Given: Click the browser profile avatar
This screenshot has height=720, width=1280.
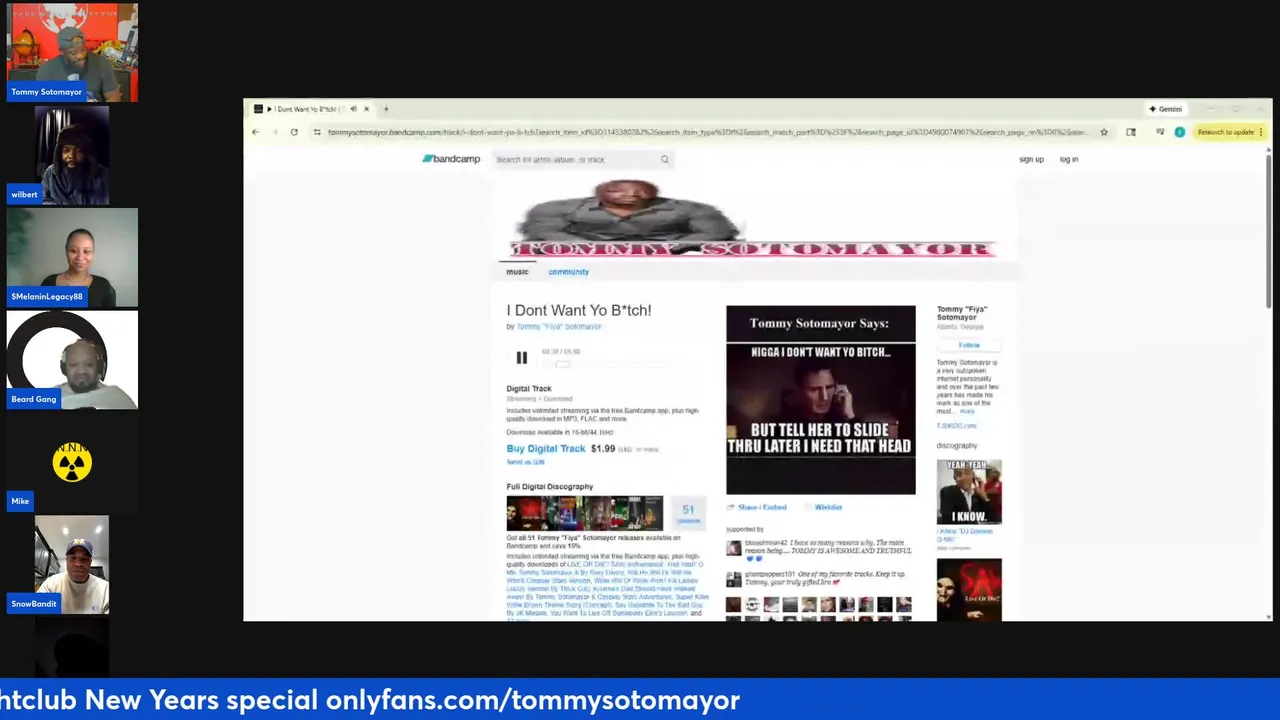Looking at the screenshot, I should point(1180,132).
